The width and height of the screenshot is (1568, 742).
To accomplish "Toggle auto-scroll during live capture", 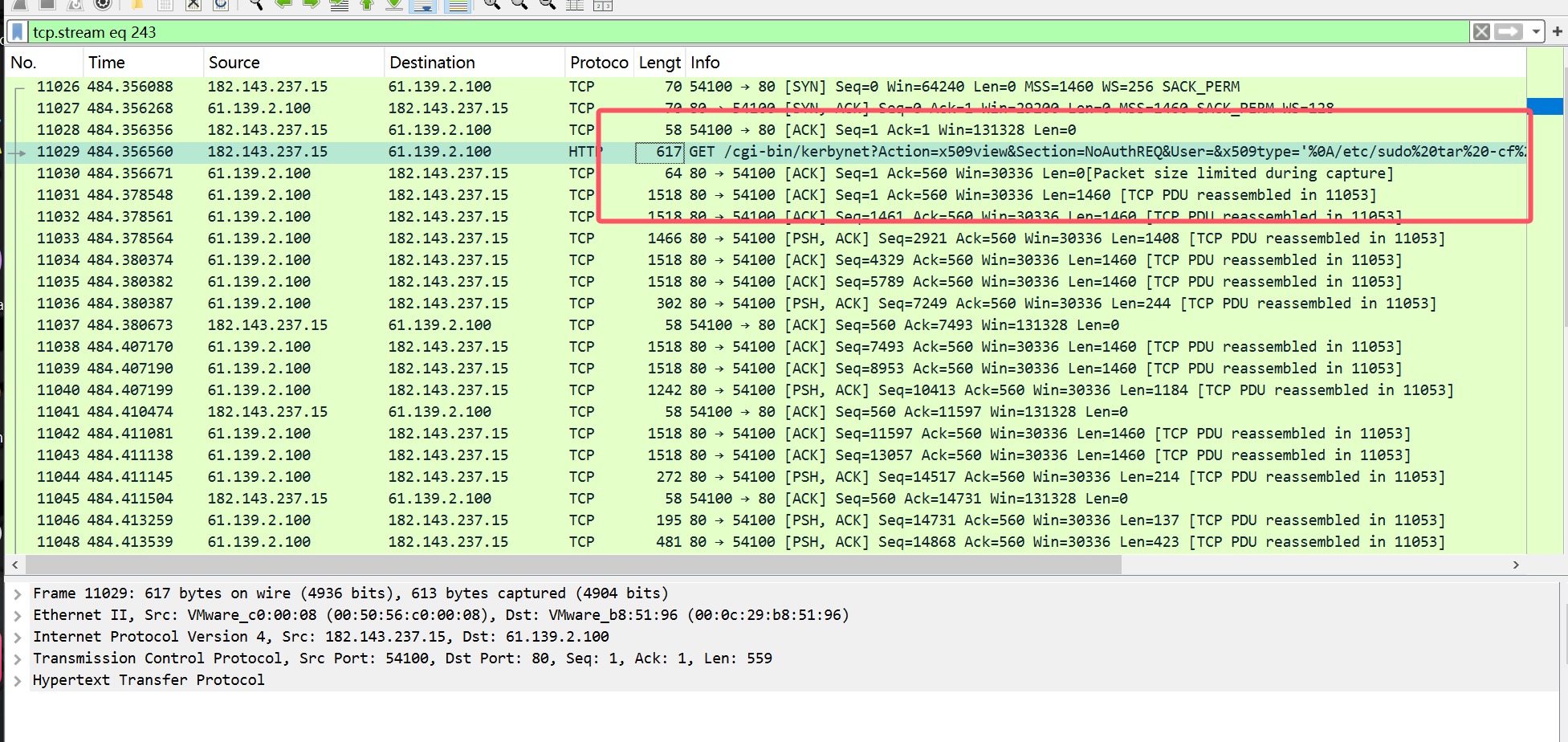I will [x=422, y=6].
